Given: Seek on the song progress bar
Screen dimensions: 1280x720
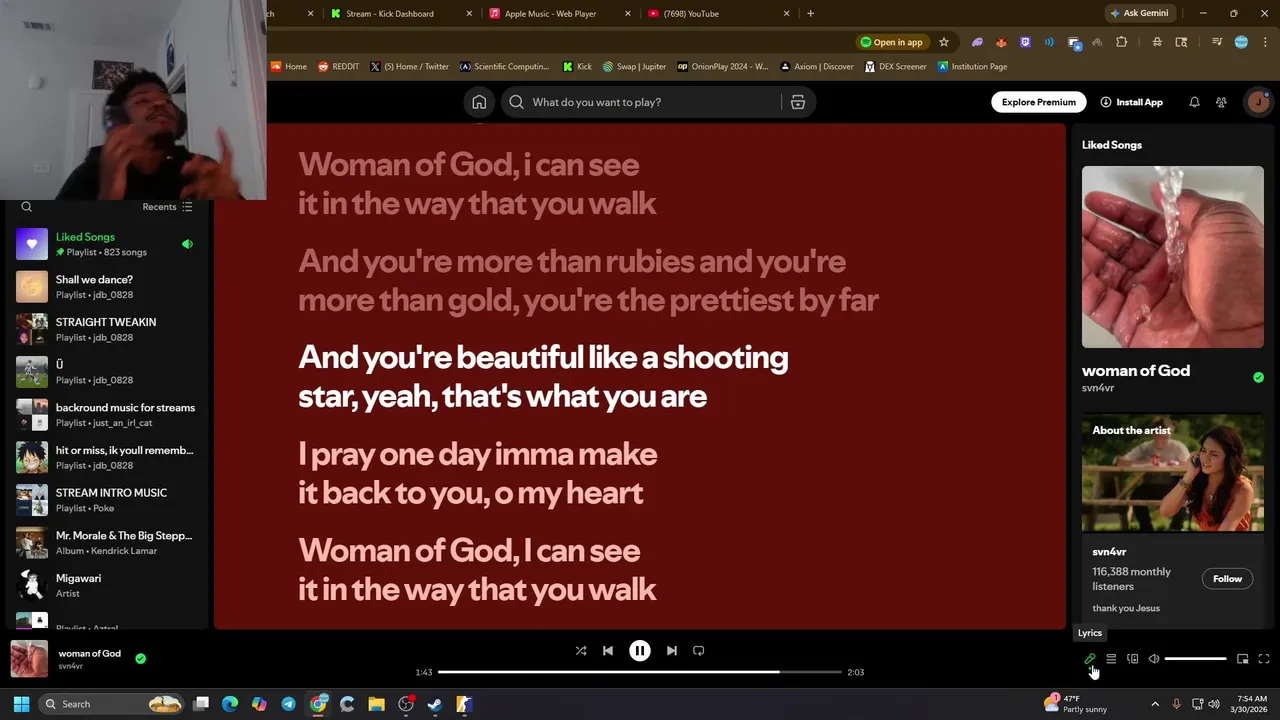Looking at the screenshot, I should click(x=640, y=672).
